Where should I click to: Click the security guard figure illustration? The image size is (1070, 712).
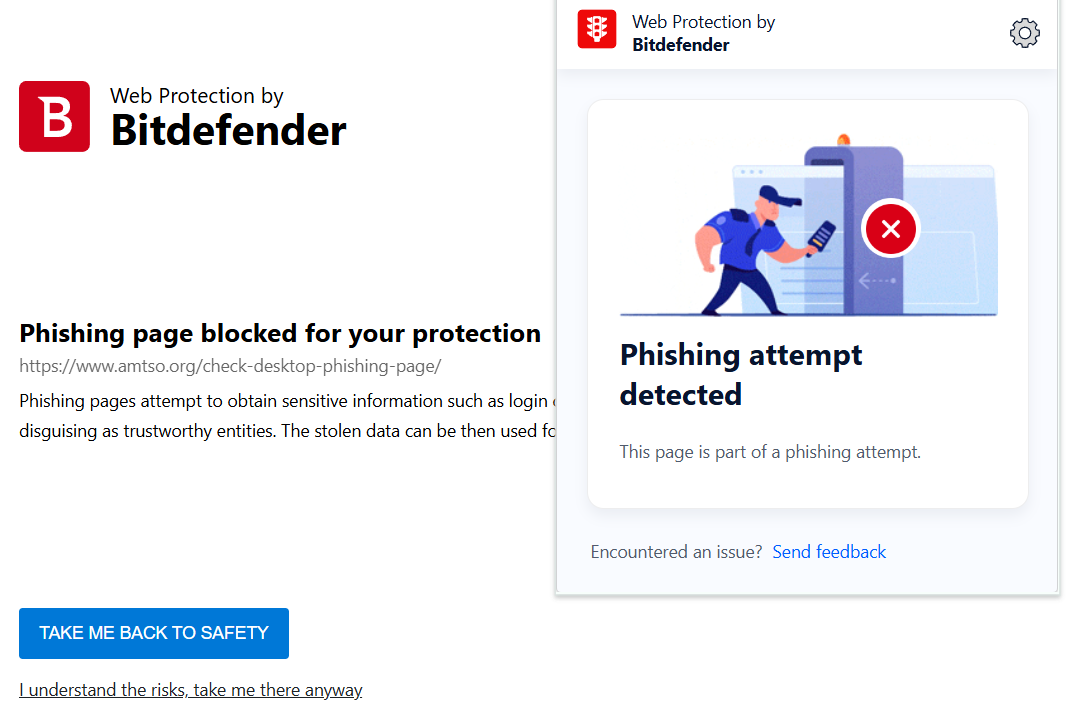(749, 250)
